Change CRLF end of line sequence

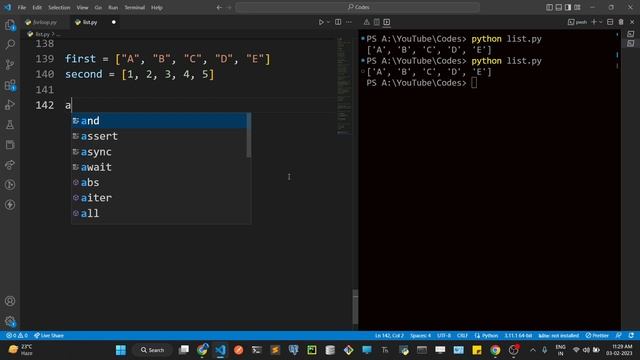point(462,336)
